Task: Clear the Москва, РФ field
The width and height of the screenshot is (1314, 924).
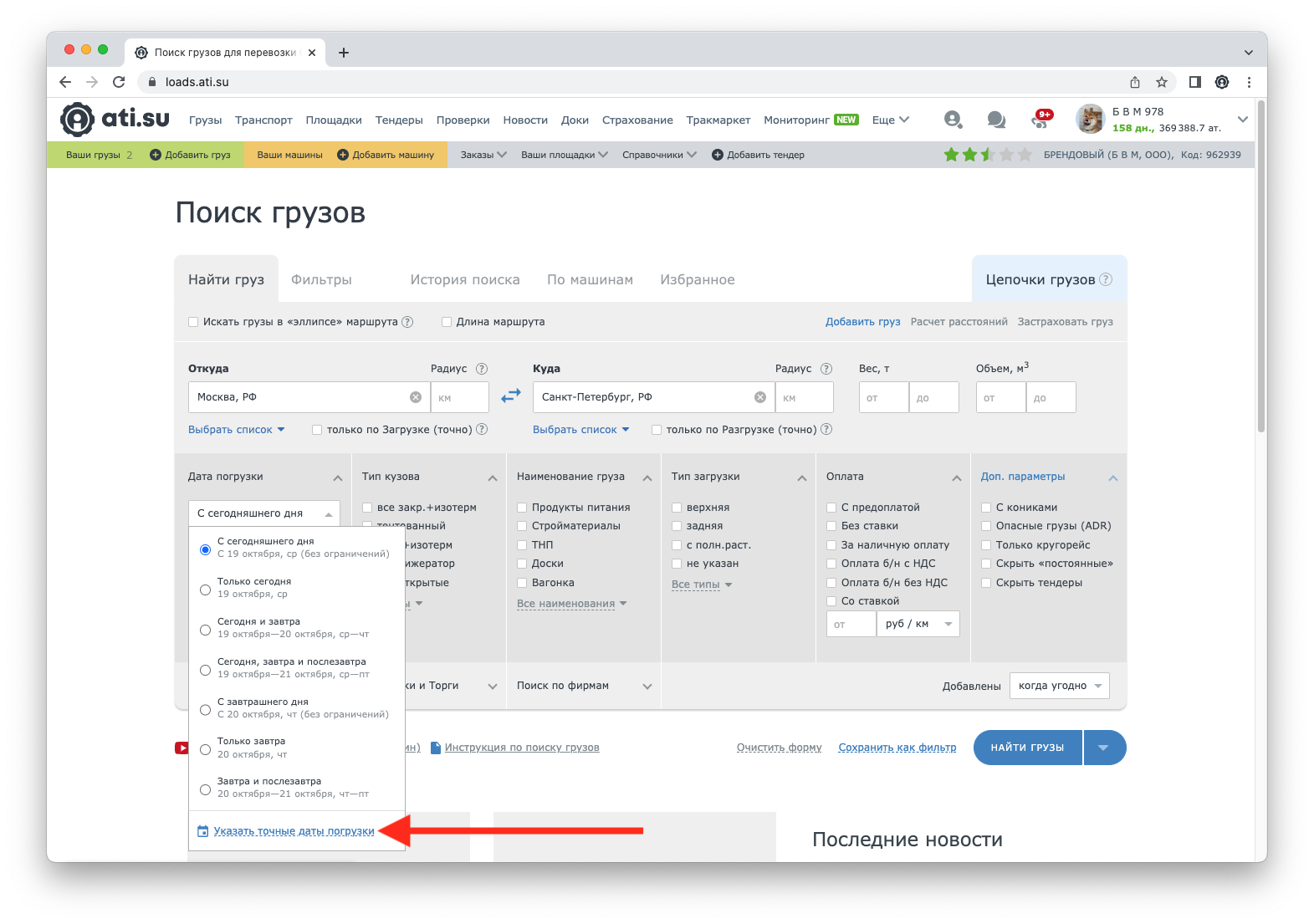Action: point(416,397)
